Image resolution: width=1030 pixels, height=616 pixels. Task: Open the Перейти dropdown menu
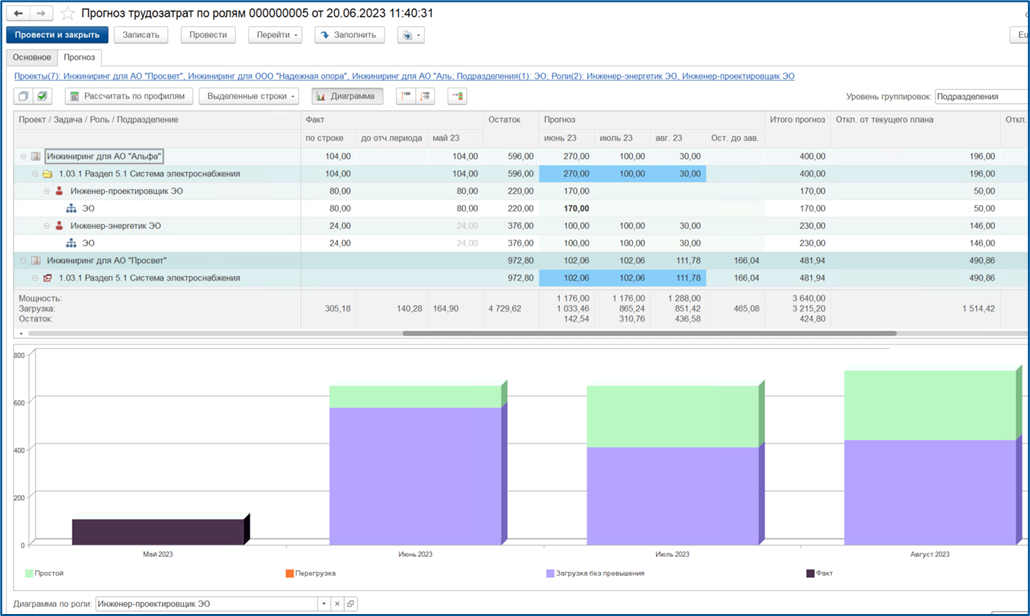coord(275,35)
